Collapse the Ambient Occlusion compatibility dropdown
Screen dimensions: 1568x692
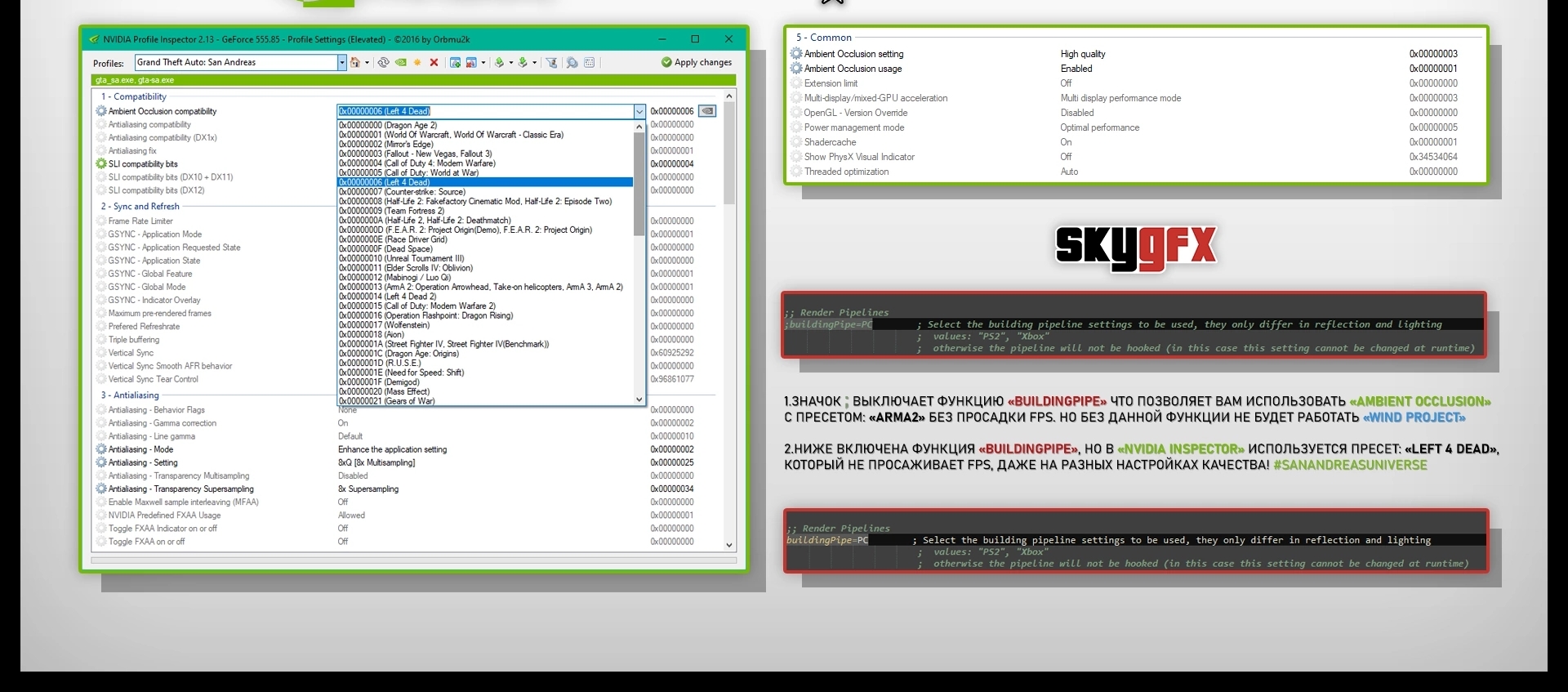(x=639, y=111)
